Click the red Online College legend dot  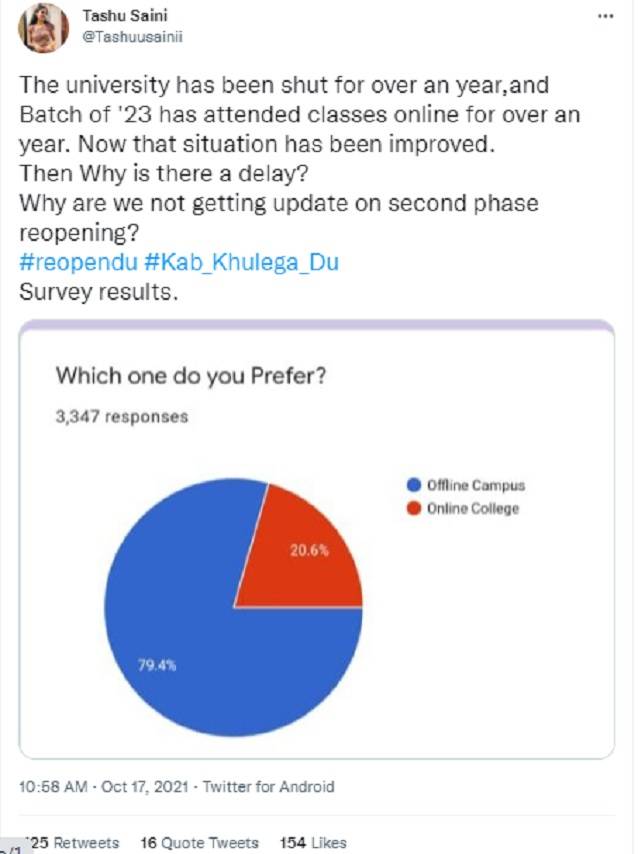[413, 508]
